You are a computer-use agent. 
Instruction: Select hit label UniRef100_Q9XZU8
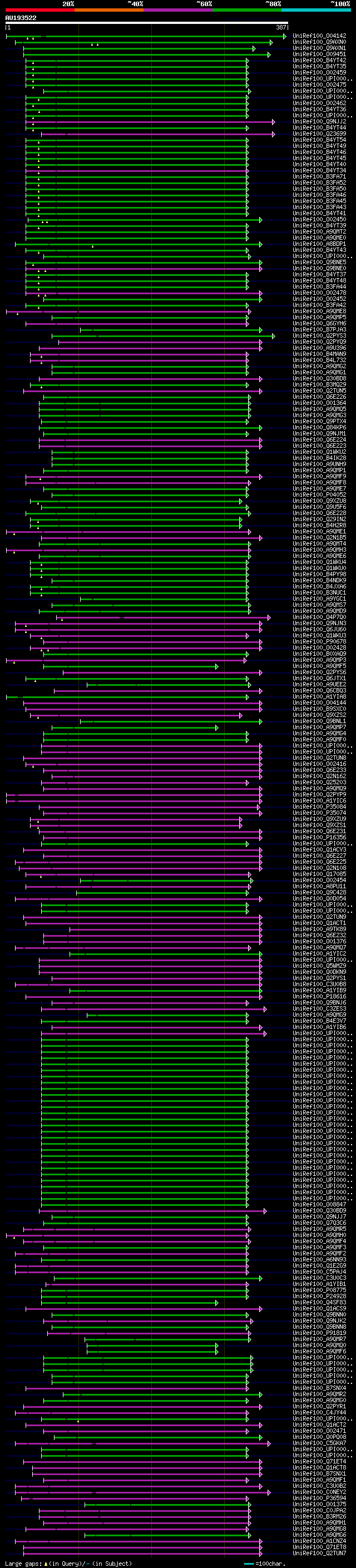(319, 501)
